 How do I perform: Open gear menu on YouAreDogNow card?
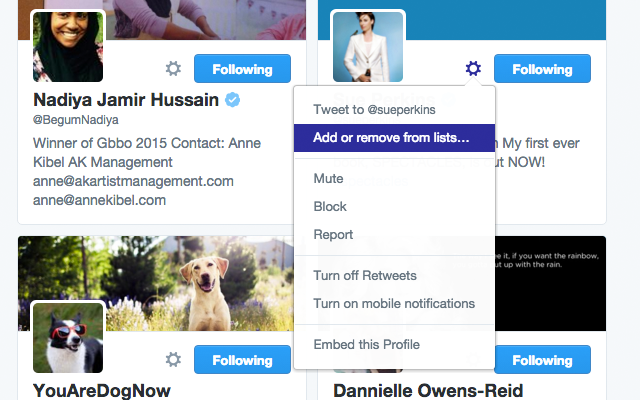tap(173, 360)
